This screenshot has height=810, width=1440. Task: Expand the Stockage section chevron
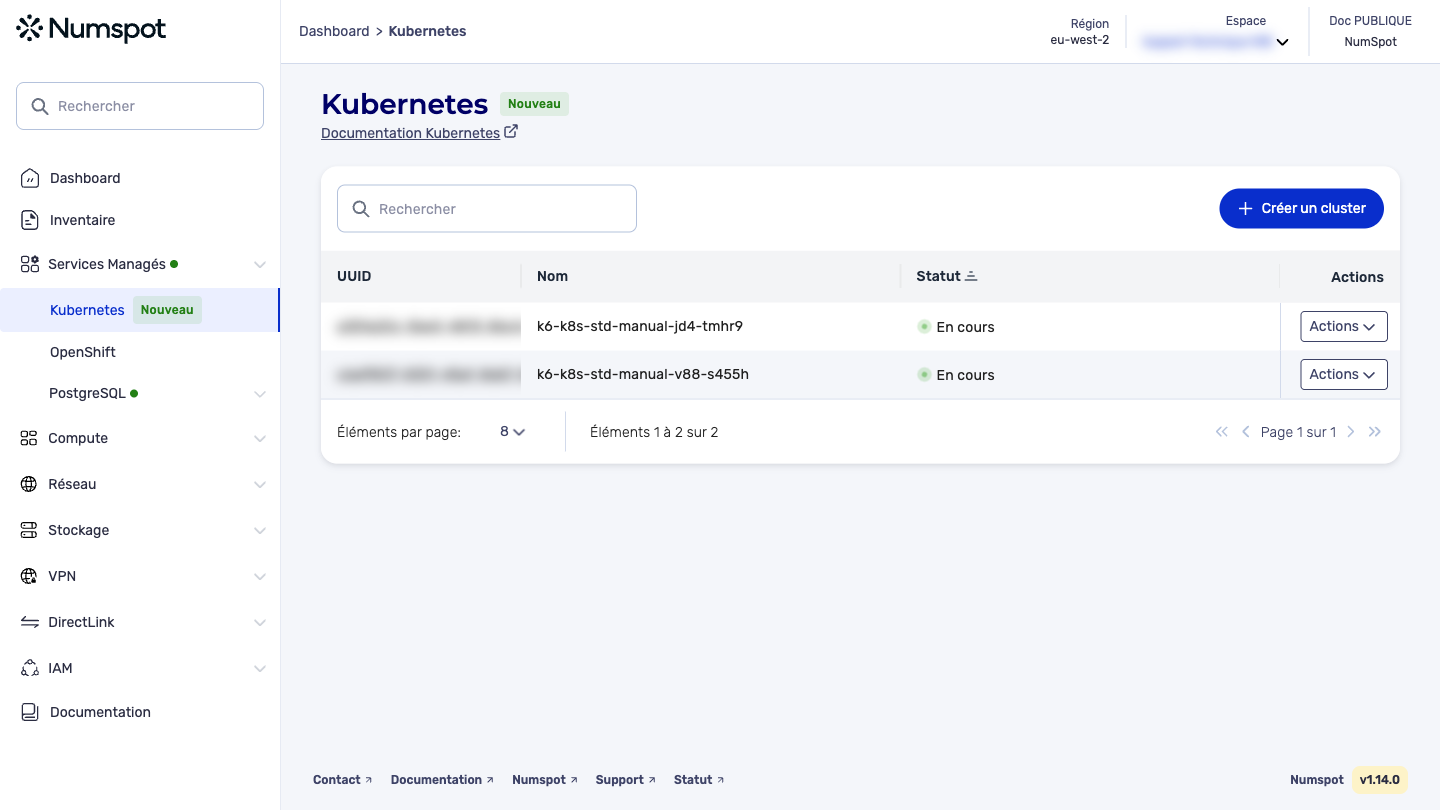tap(260, 531)
